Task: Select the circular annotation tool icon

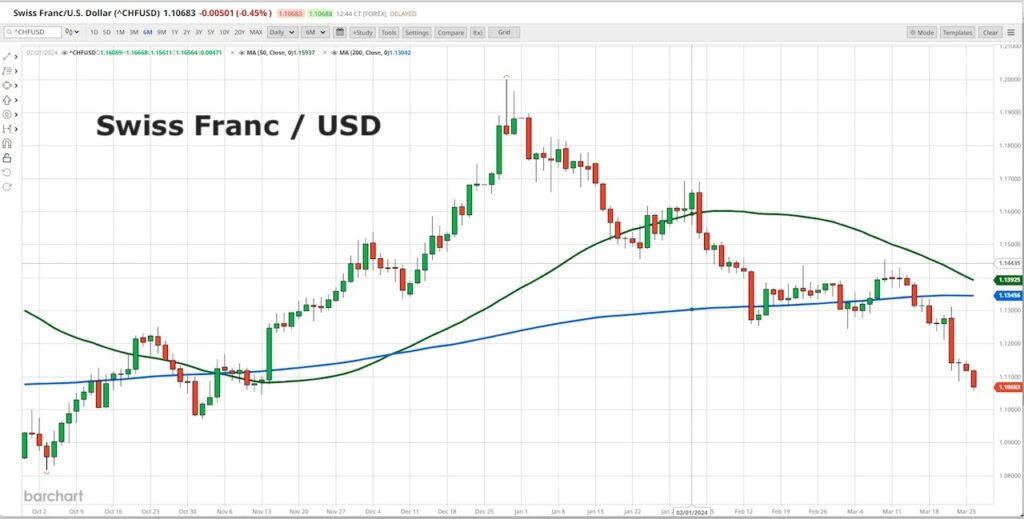Action: (x=7, y=114)
